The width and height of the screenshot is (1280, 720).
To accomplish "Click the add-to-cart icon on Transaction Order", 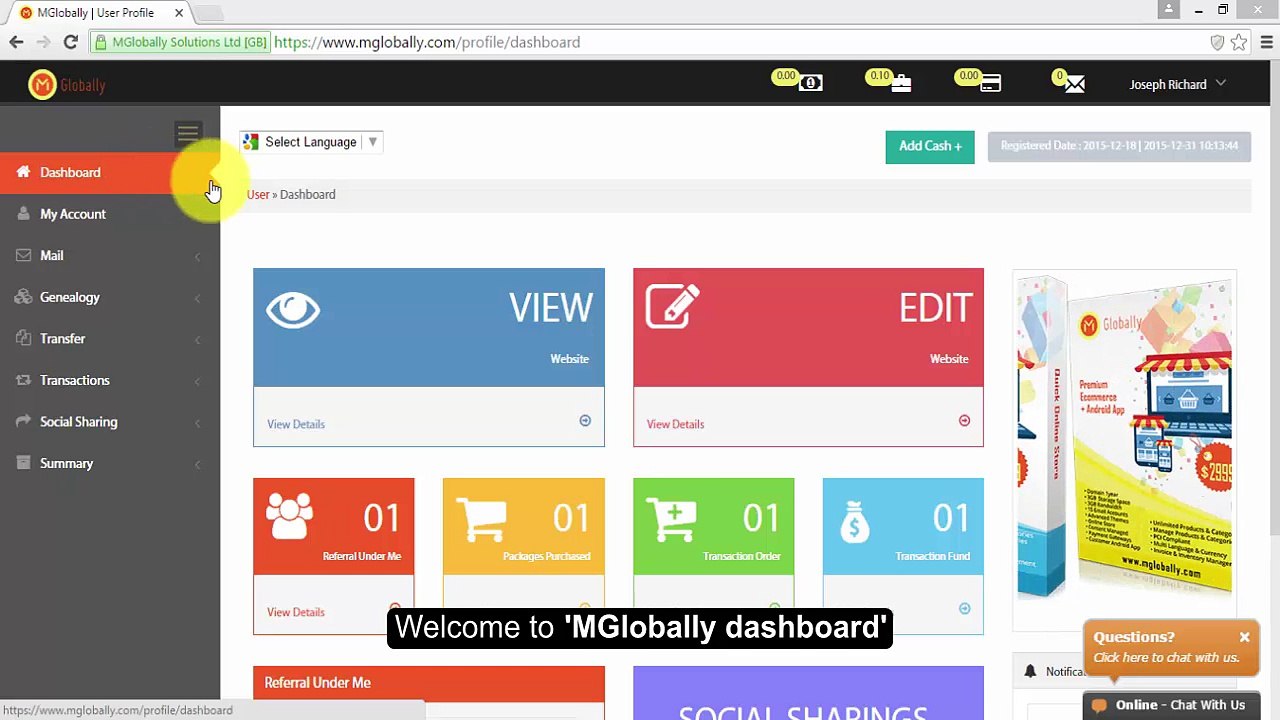I will pos(671,520).
